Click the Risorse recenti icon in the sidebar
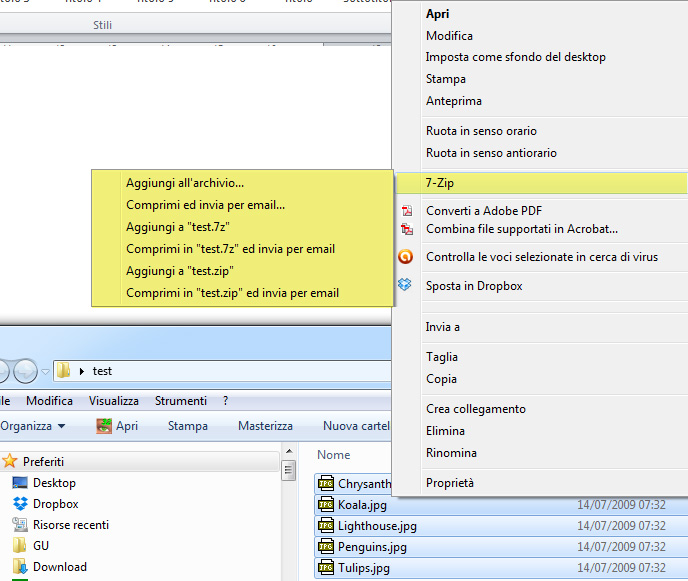Image resolution: width=688 pixels, height=581 pixels. 20,525
